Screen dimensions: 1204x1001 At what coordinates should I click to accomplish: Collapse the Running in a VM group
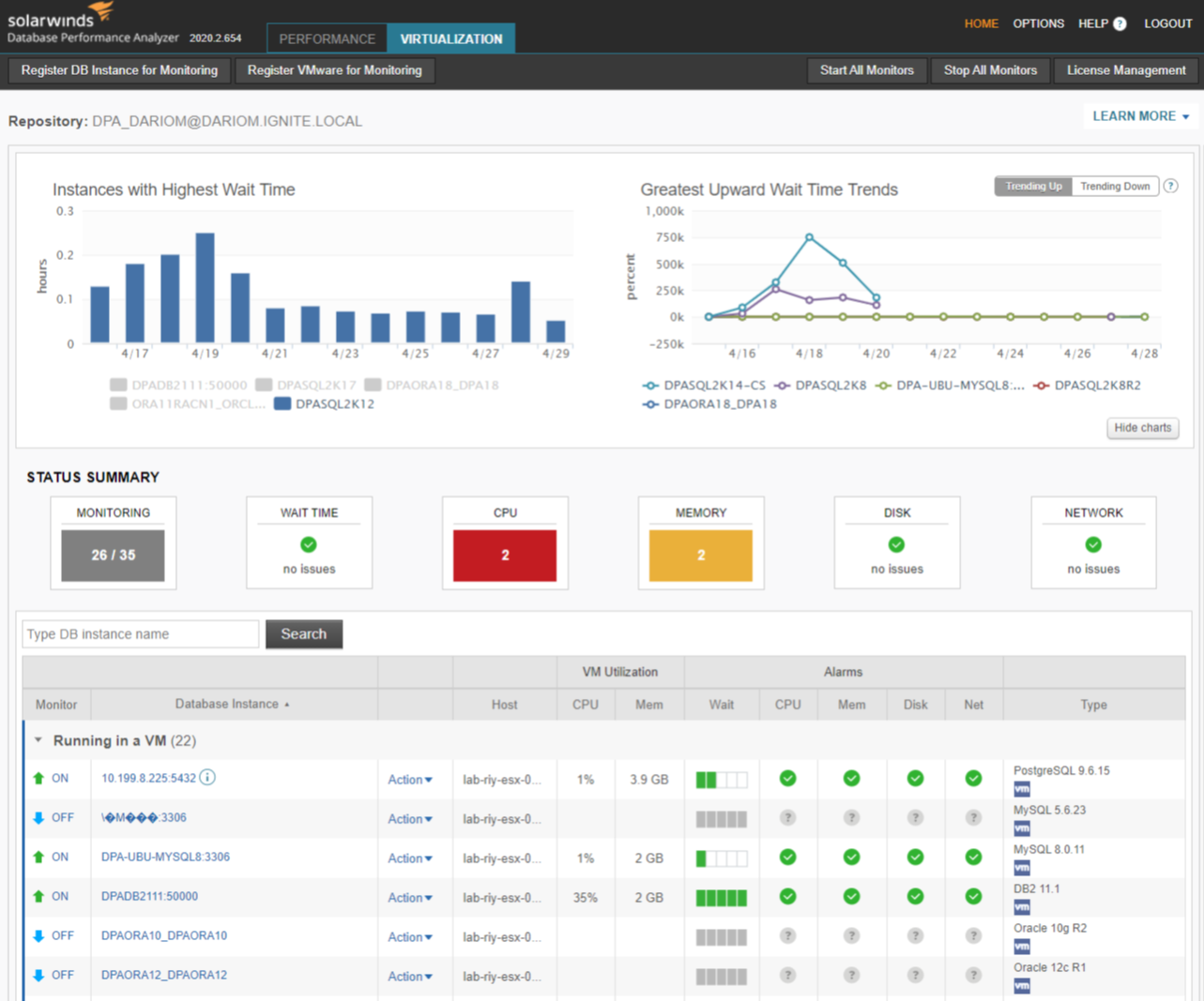point(38,740)
